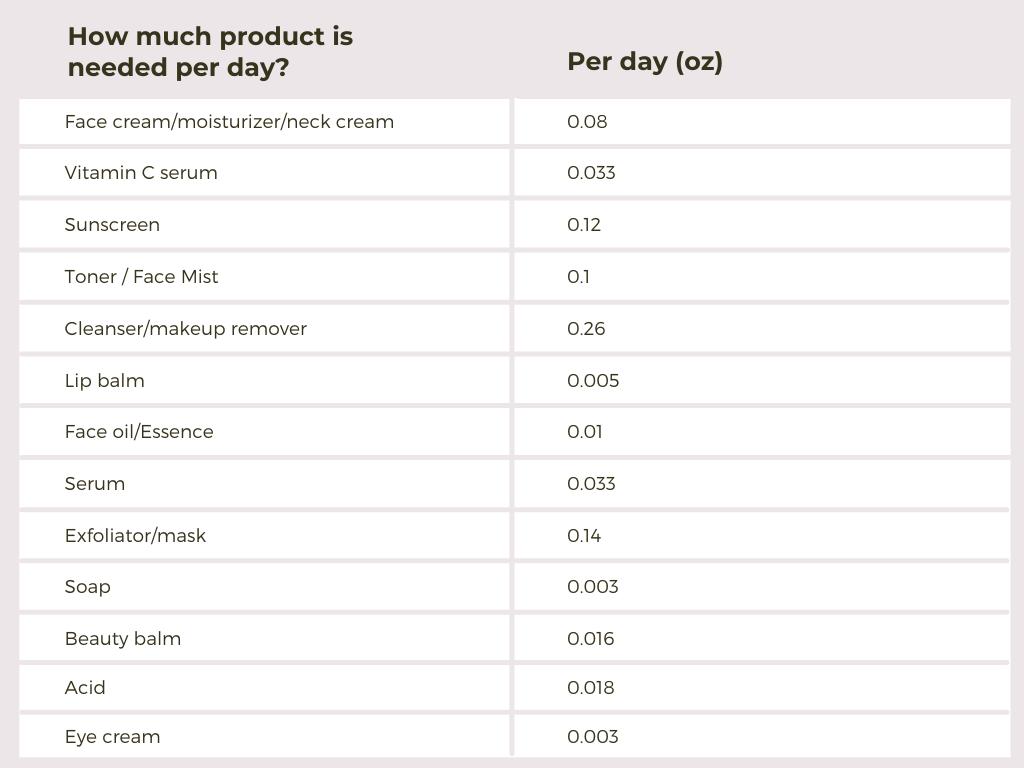Screen dimensions: 1024x768
Task: Select the "Per day (oz)" column header
Action: point(645,62)
